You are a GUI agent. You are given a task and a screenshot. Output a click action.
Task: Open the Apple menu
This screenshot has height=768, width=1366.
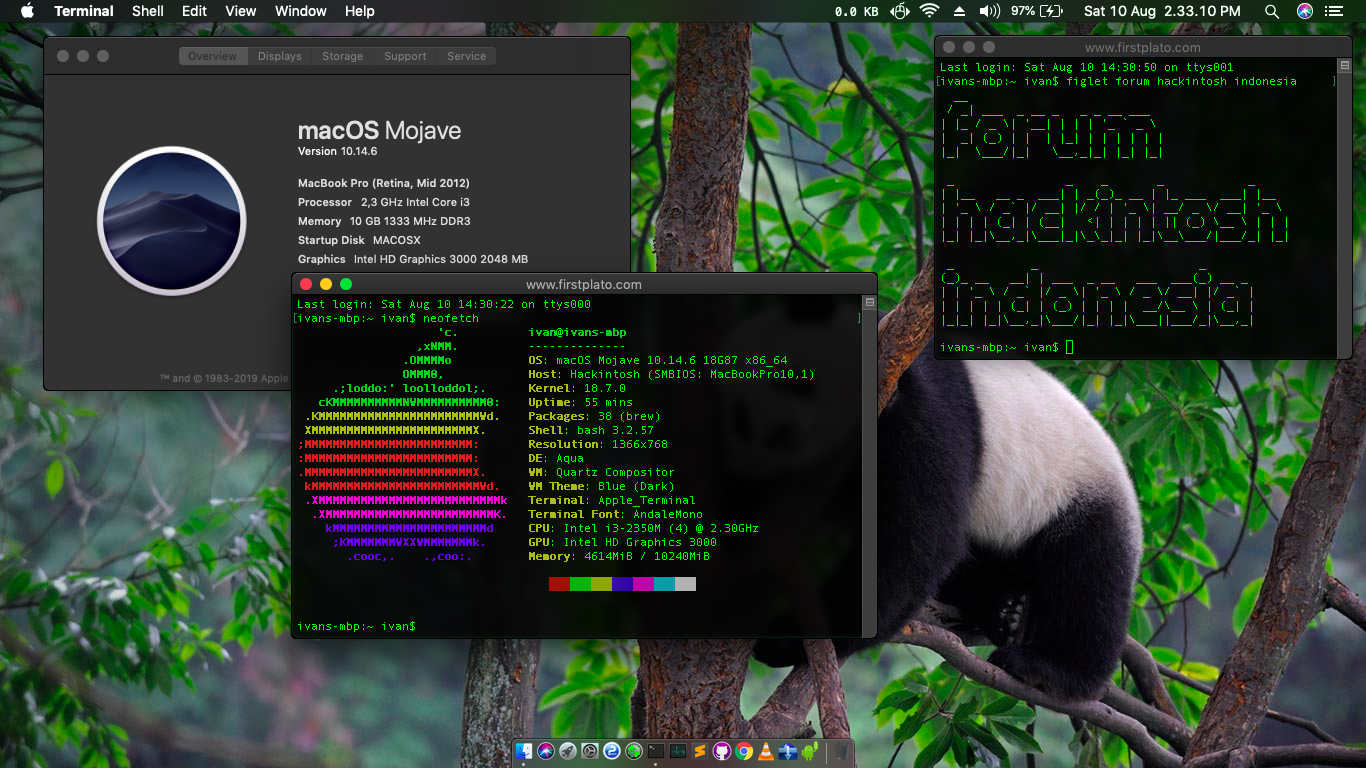click(27, 11)
